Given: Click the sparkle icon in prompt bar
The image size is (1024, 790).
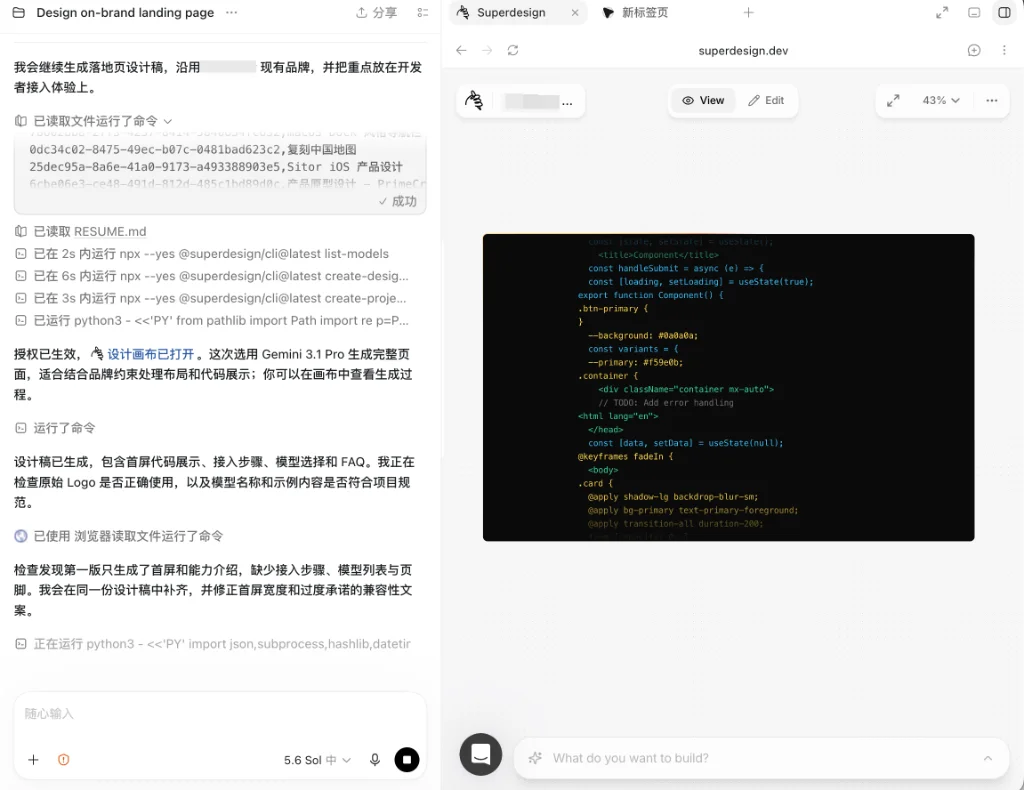Looking at the screenshot, I should [536, 758].
